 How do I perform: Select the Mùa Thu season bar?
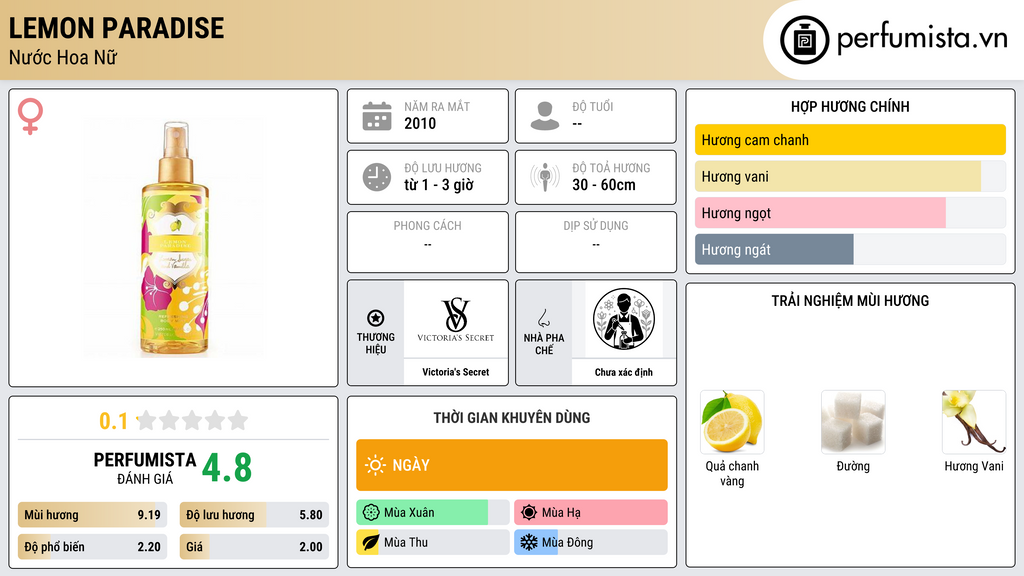(432, 542)
